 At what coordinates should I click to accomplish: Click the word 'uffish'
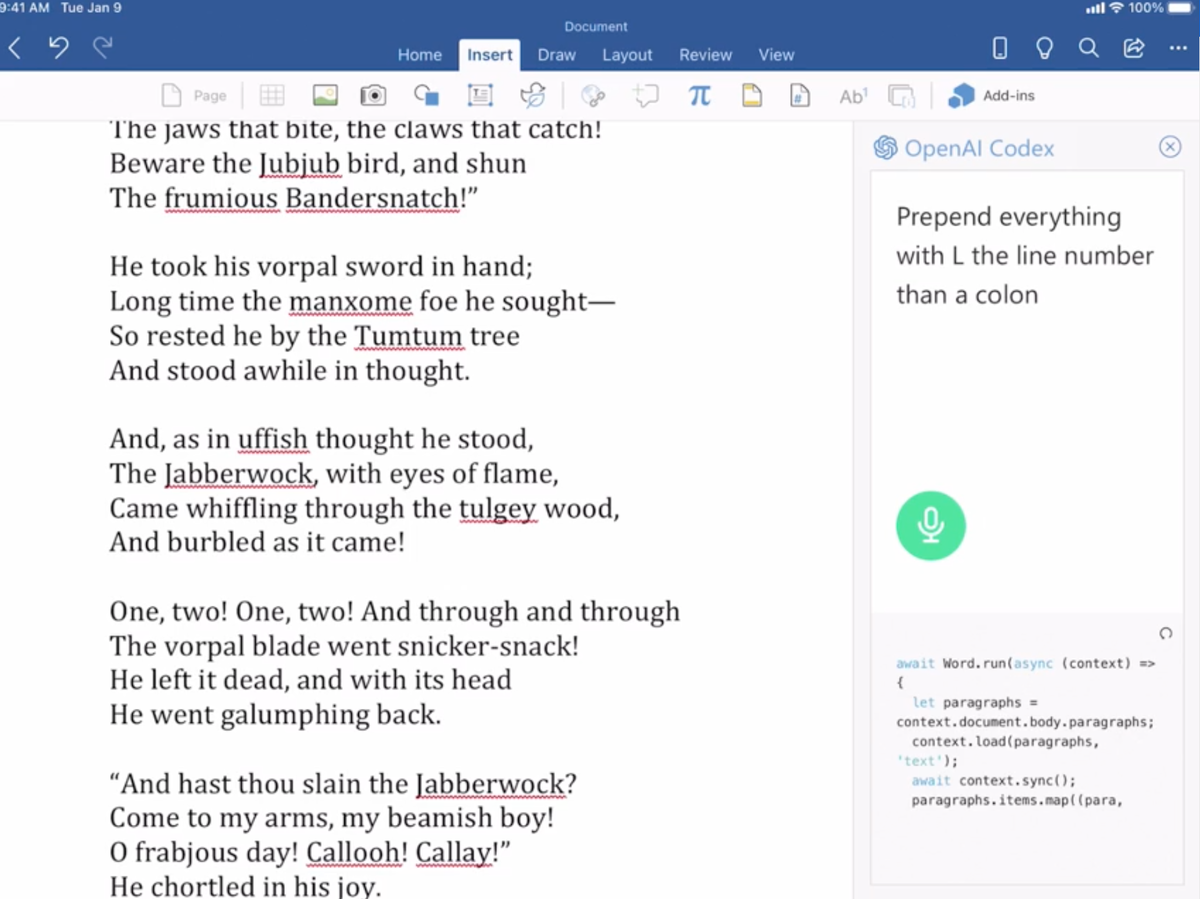pos(272,439)
